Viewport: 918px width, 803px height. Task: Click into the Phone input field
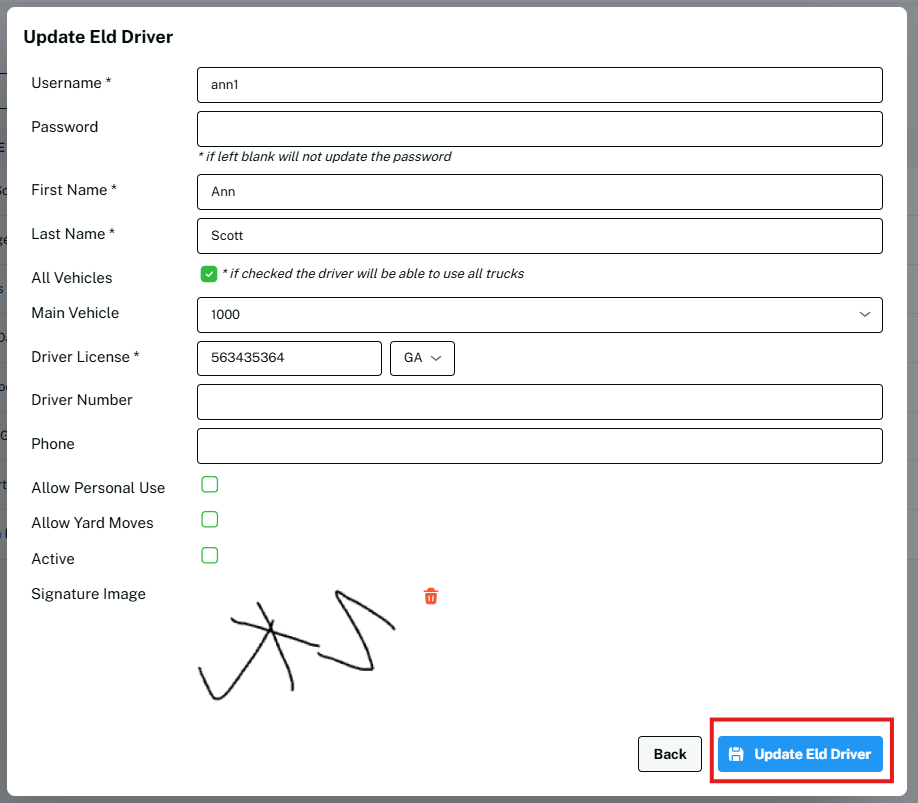tap(539, 446)
